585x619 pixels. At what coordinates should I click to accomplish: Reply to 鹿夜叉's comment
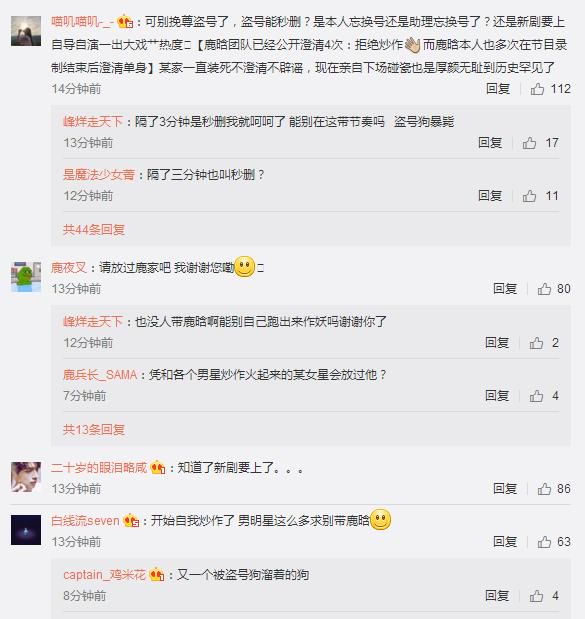(505, 289)
